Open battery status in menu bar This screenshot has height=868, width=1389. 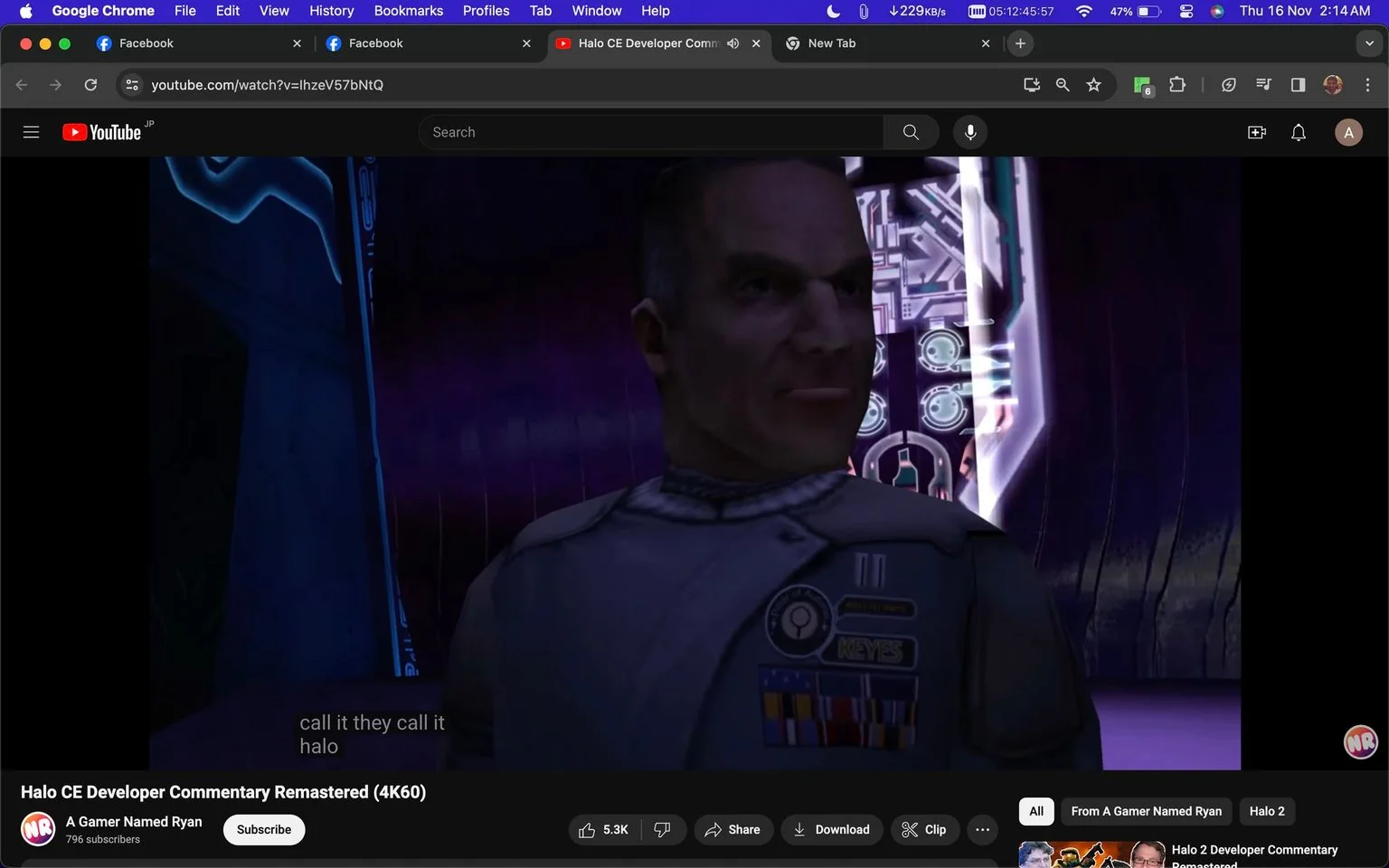click(x=1136, y=11)
